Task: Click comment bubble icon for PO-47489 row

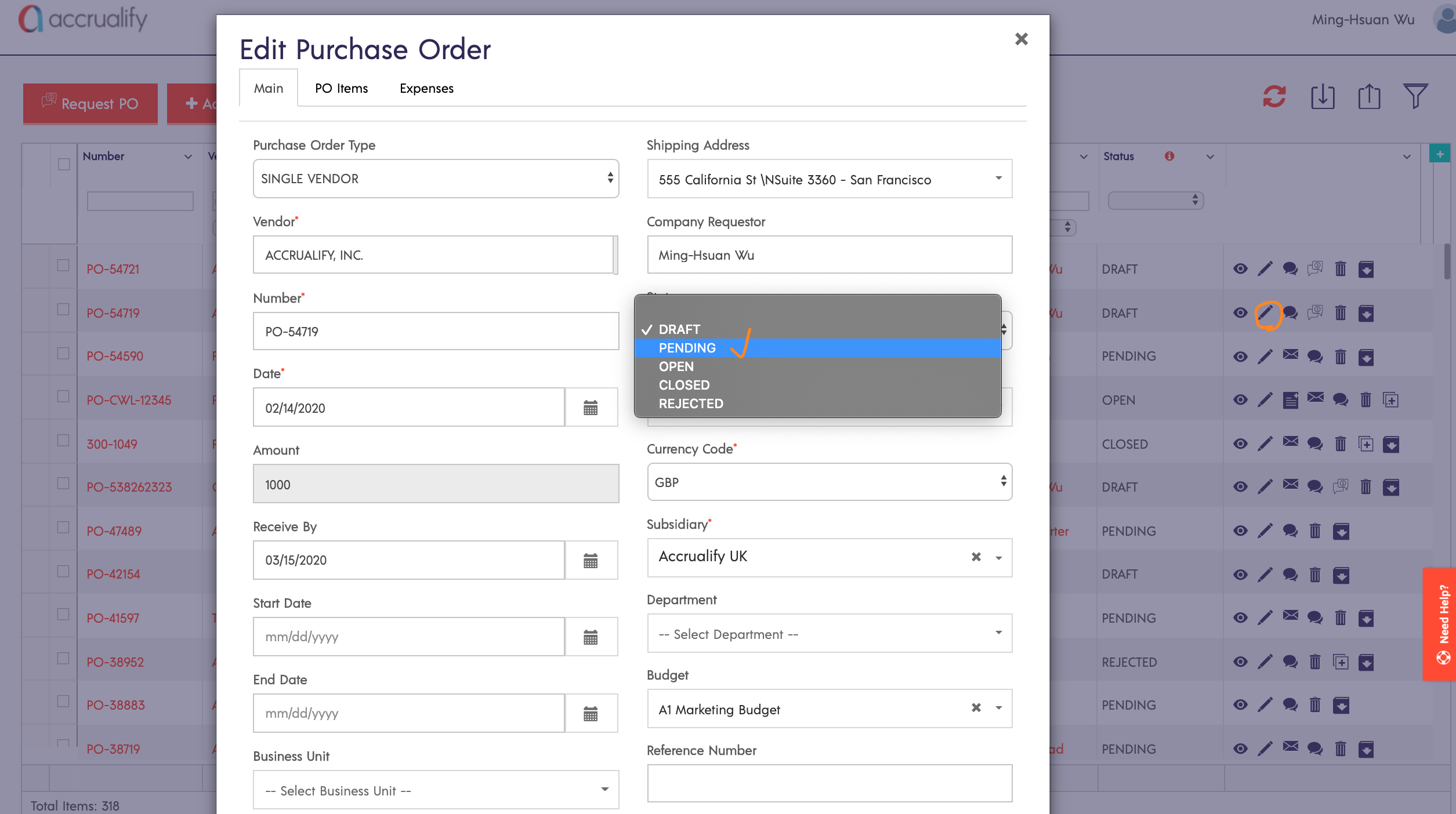Action: pos(1290,530)
